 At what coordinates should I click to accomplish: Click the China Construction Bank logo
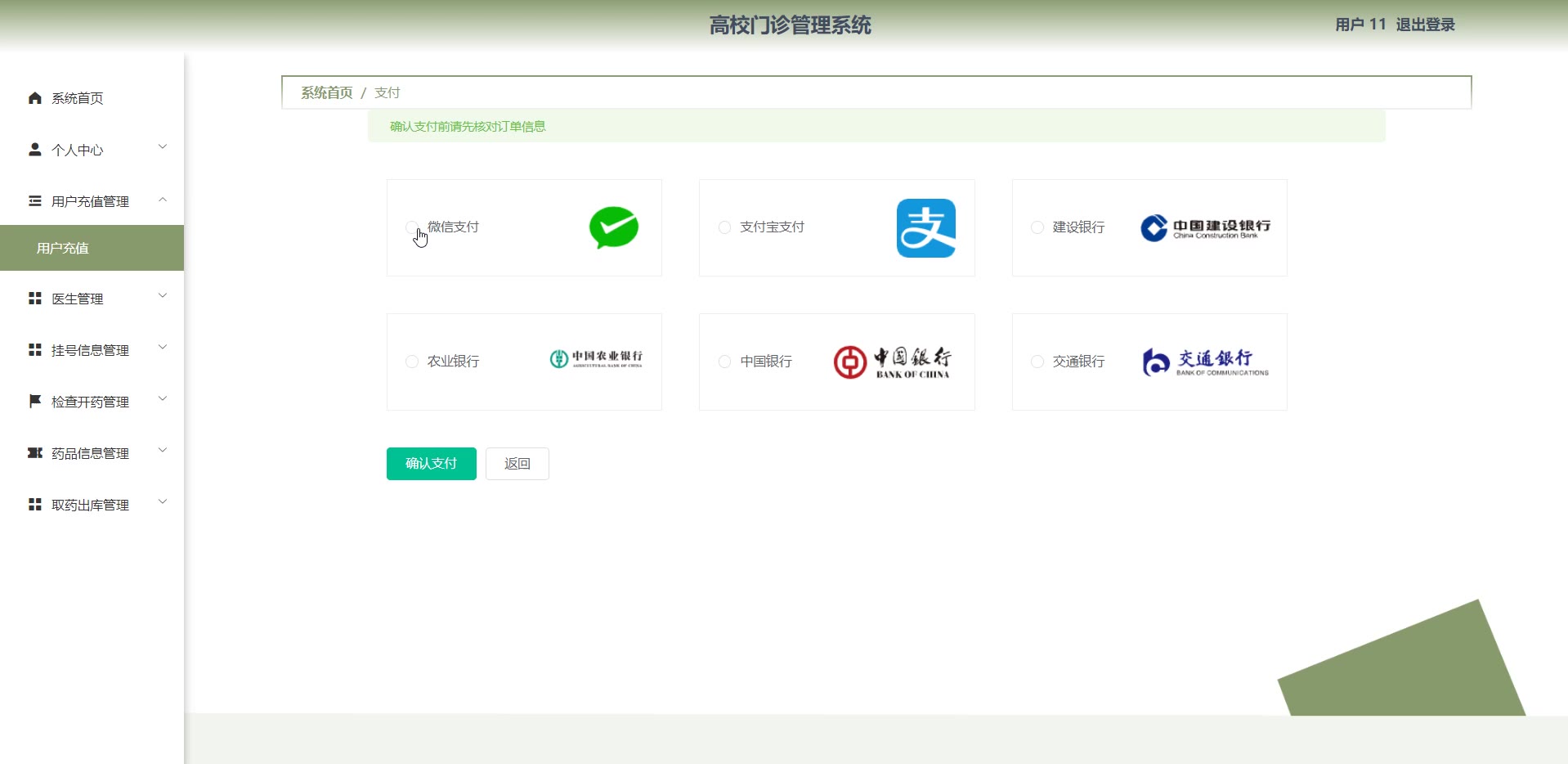coord(1206,228)
